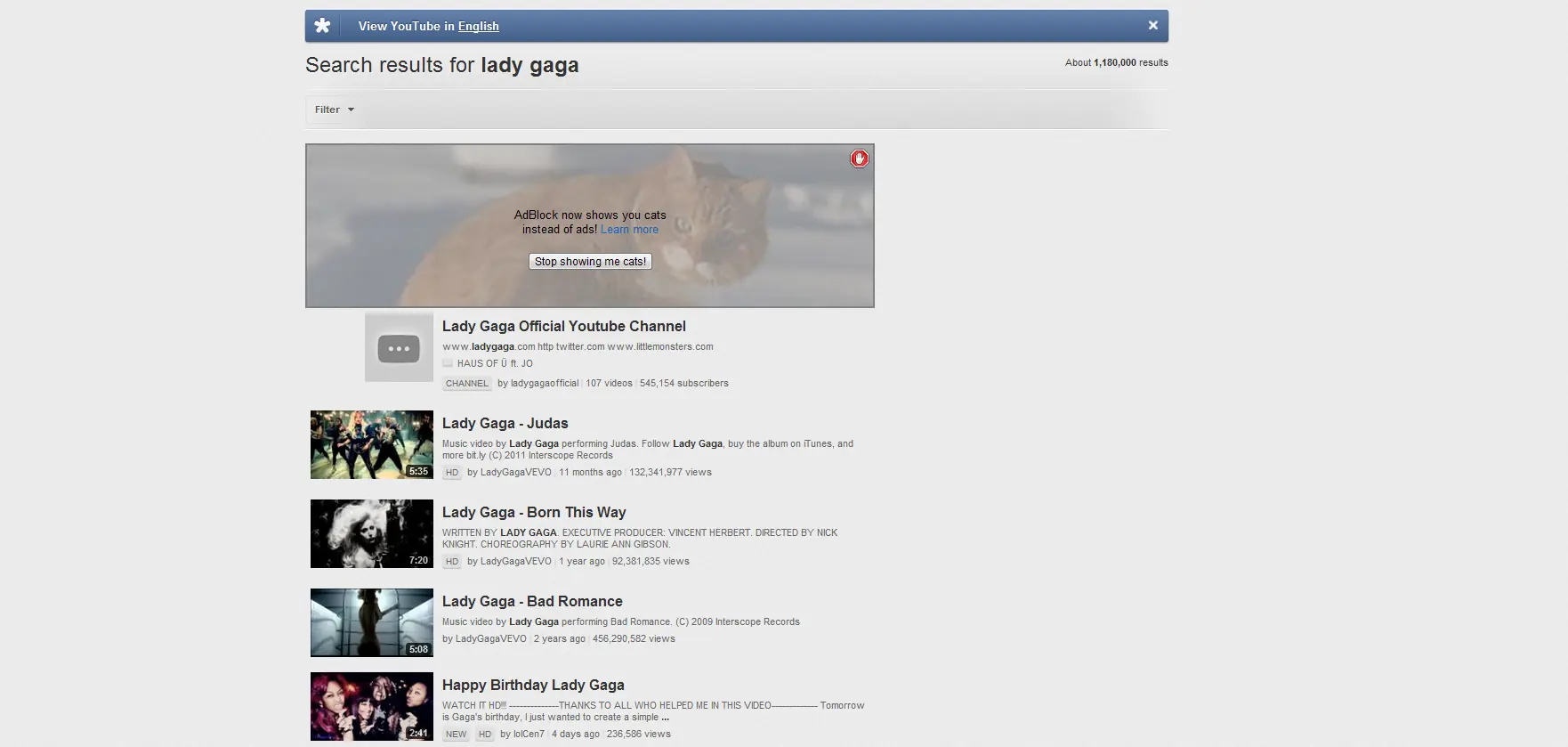
Task: Open AdBlock's Learn more link
Action: point(629,230)
